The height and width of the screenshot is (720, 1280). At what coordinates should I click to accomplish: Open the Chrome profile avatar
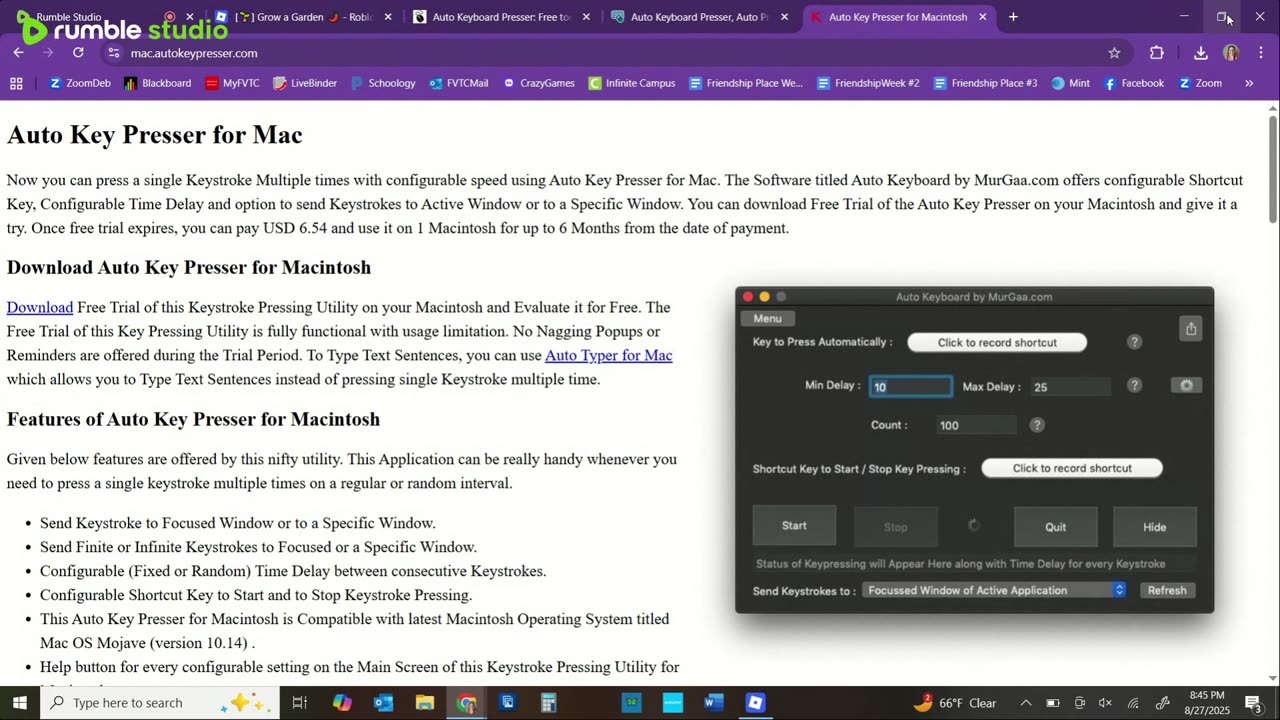(x=1231, y=53)
